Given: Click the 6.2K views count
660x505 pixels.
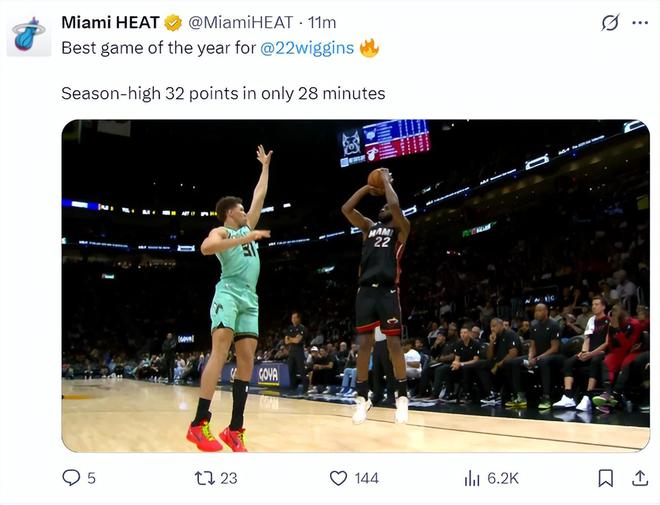Looking at the screenshot, I should 503,478.
